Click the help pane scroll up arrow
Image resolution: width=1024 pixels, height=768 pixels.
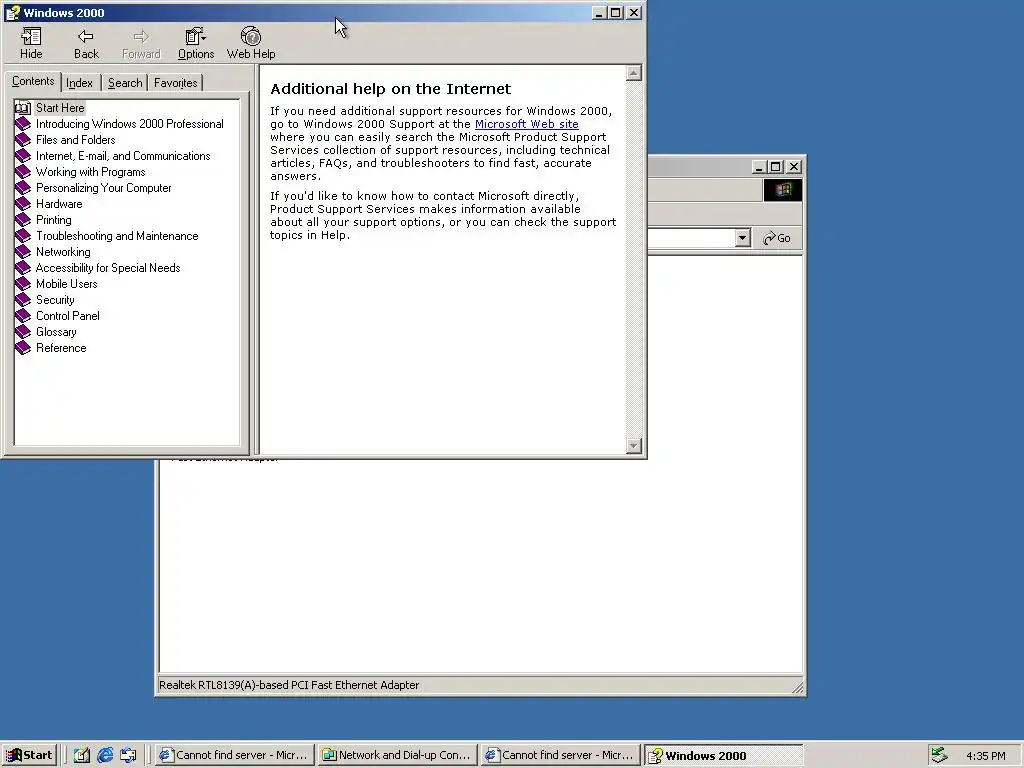point(633,73)
